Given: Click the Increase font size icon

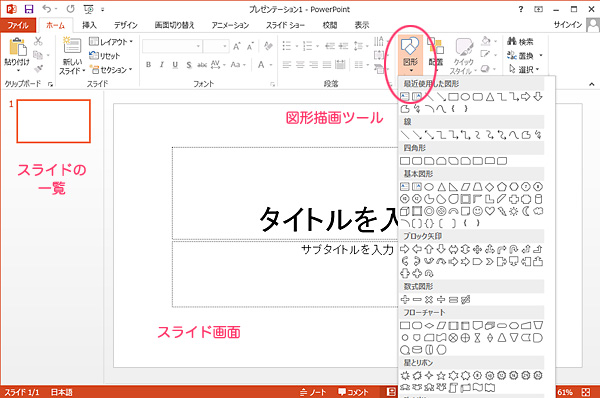Looking at the screenshot, I should pos(237,46).
